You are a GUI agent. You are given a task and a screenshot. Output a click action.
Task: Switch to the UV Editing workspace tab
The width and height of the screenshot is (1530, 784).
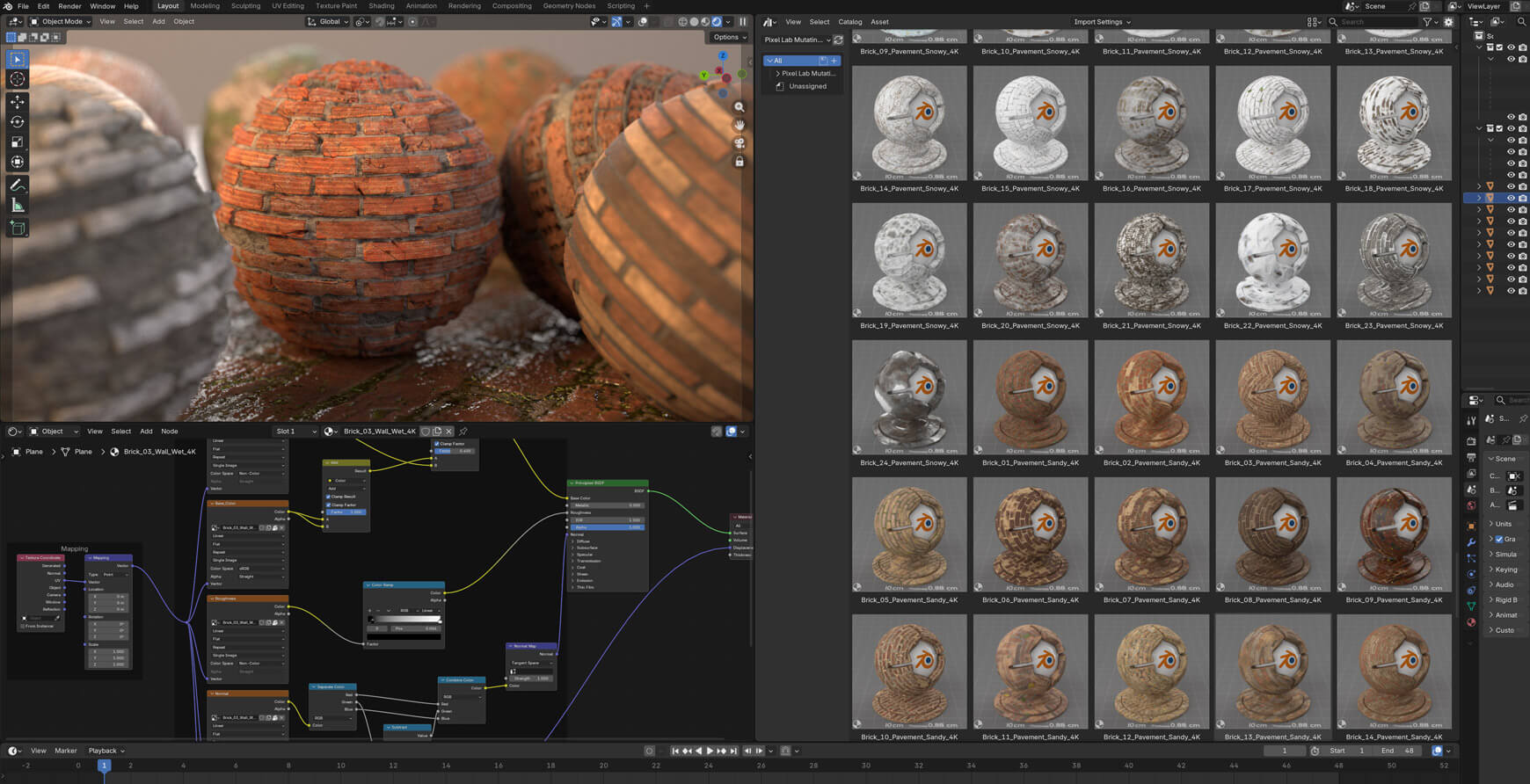[288, 6]
